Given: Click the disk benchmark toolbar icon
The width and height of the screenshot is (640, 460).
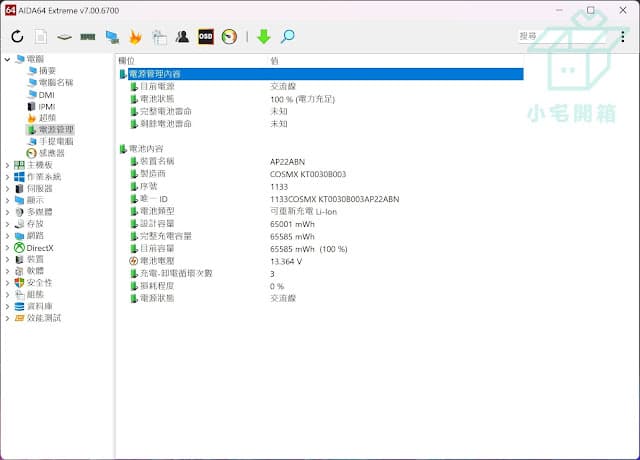Looking at the screenshot, I should point(64,37).
